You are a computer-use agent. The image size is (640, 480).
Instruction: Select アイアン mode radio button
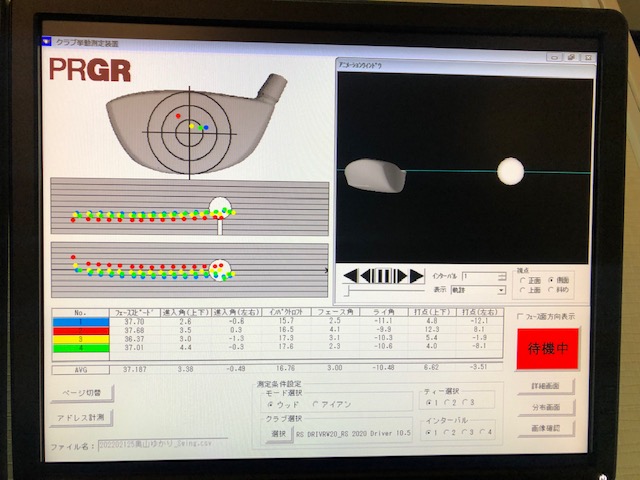tap(315, 404)
